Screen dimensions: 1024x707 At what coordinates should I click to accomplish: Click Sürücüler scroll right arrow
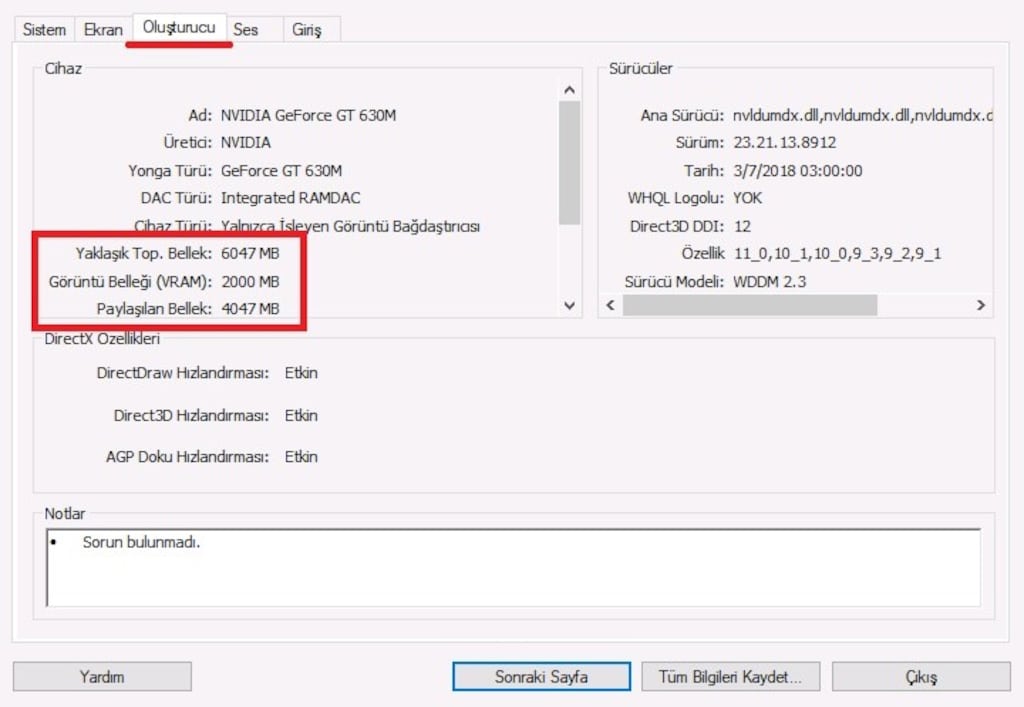(980, 305)
